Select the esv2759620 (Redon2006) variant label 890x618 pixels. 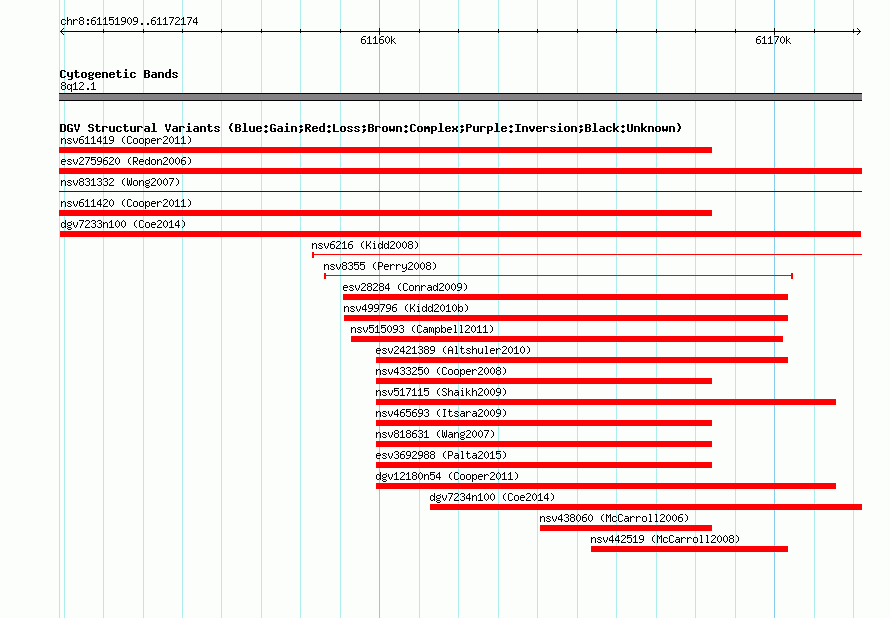click(126, 161)
